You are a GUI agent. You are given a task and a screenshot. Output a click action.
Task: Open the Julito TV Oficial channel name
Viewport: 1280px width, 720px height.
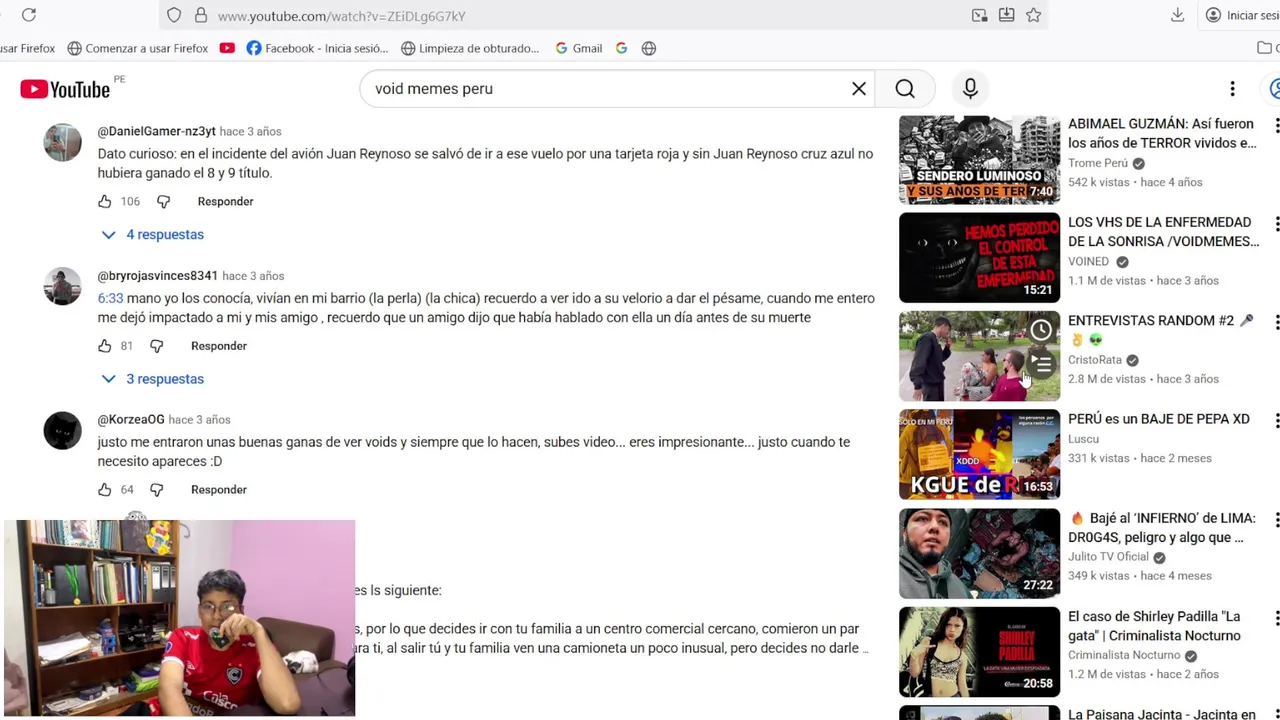point(1108,557)
